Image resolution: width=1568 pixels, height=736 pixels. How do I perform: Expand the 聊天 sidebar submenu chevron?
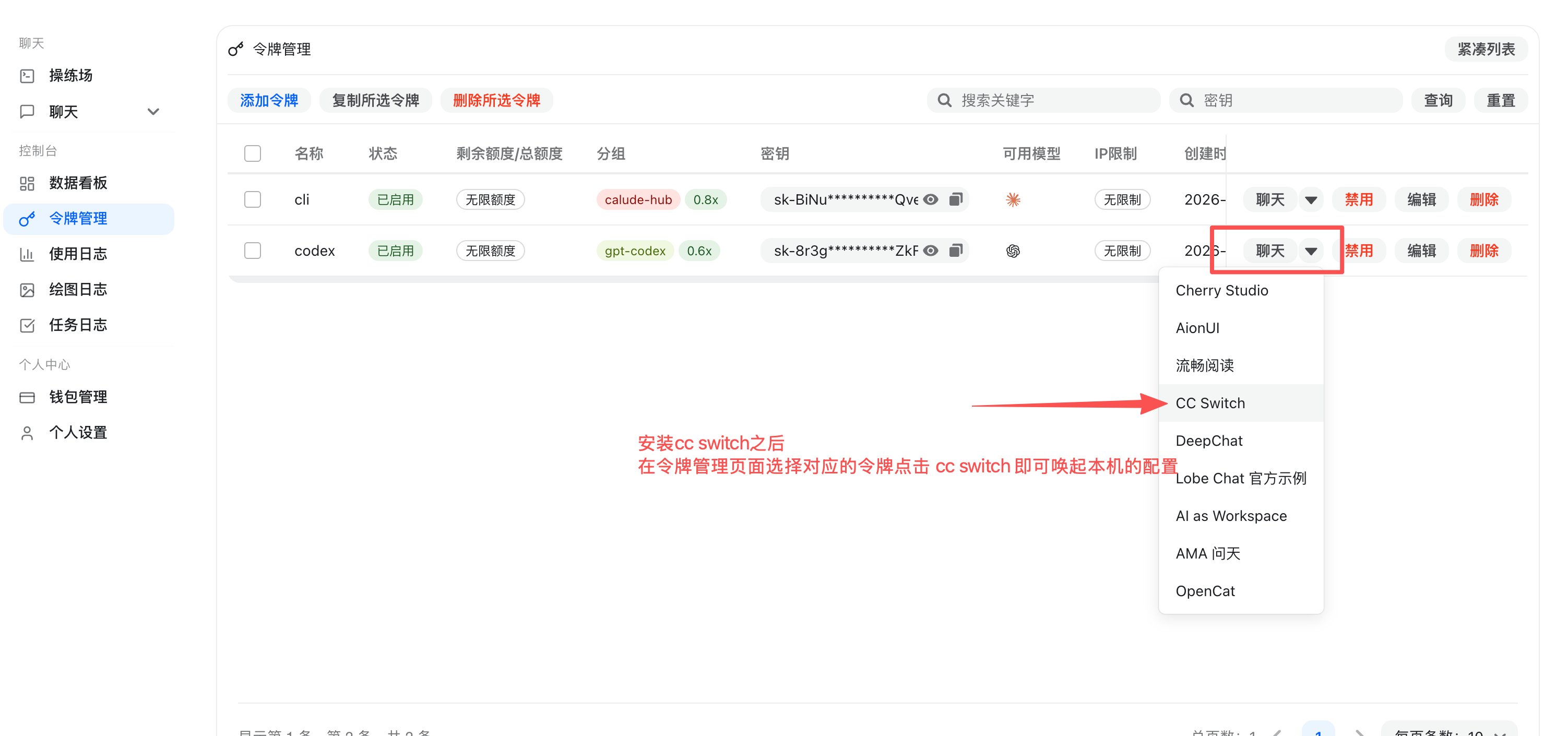[x=153, y=111]
